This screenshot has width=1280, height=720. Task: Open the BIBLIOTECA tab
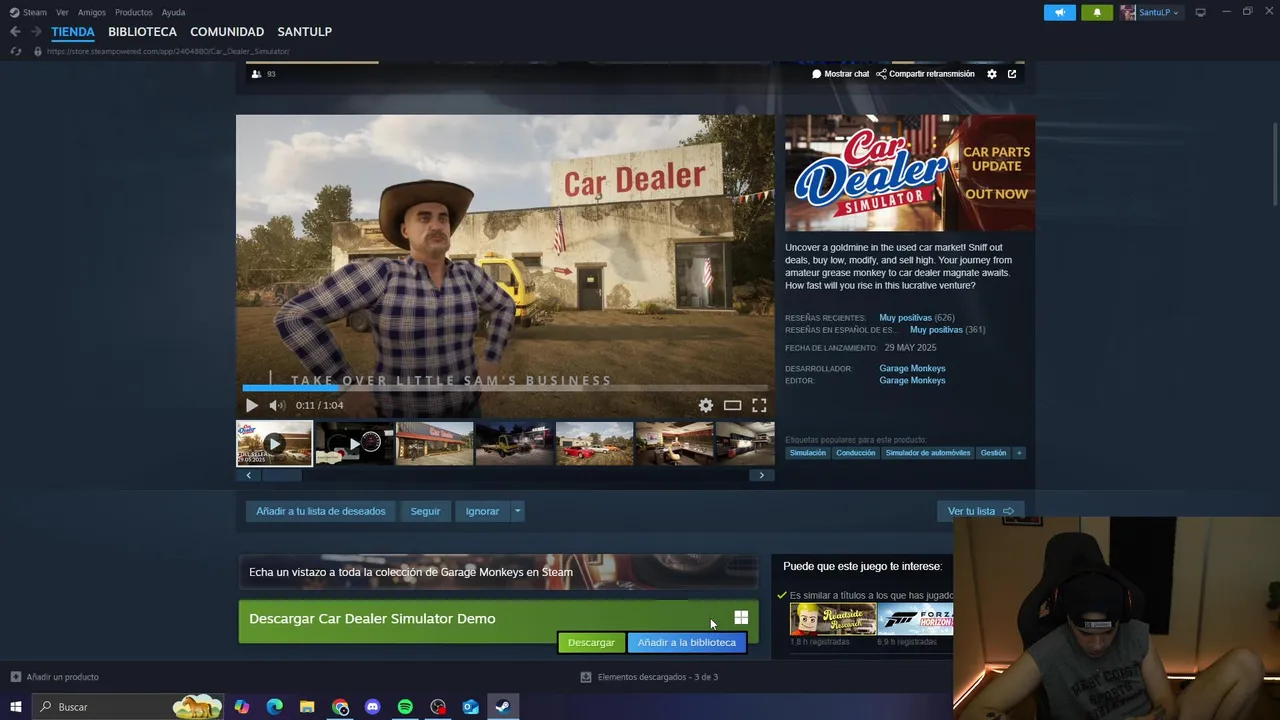point(142,32)
